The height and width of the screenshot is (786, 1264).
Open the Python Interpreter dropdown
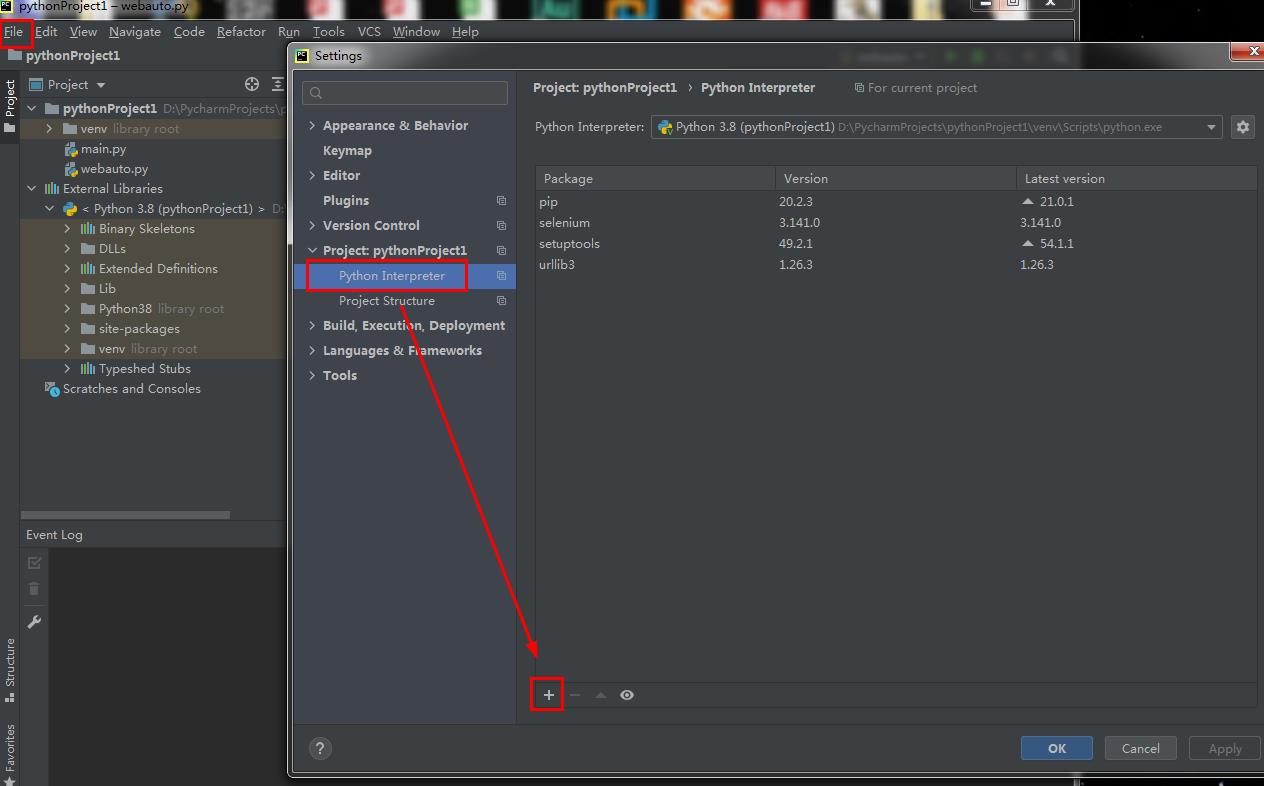(936, 127)
